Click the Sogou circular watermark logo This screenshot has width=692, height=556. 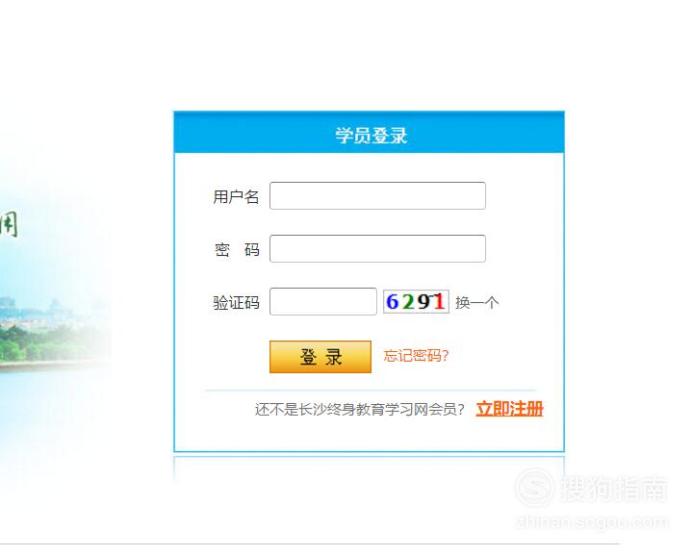[534, 488]
